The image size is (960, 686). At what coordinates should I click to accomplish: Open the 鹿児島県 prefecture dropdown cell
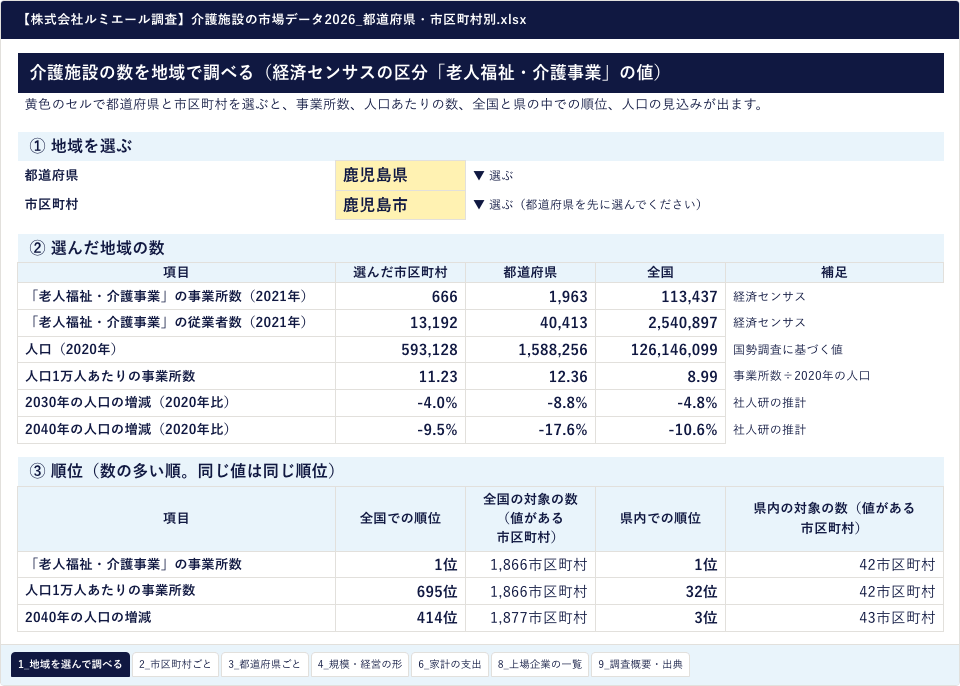click(x=400, y=175)
